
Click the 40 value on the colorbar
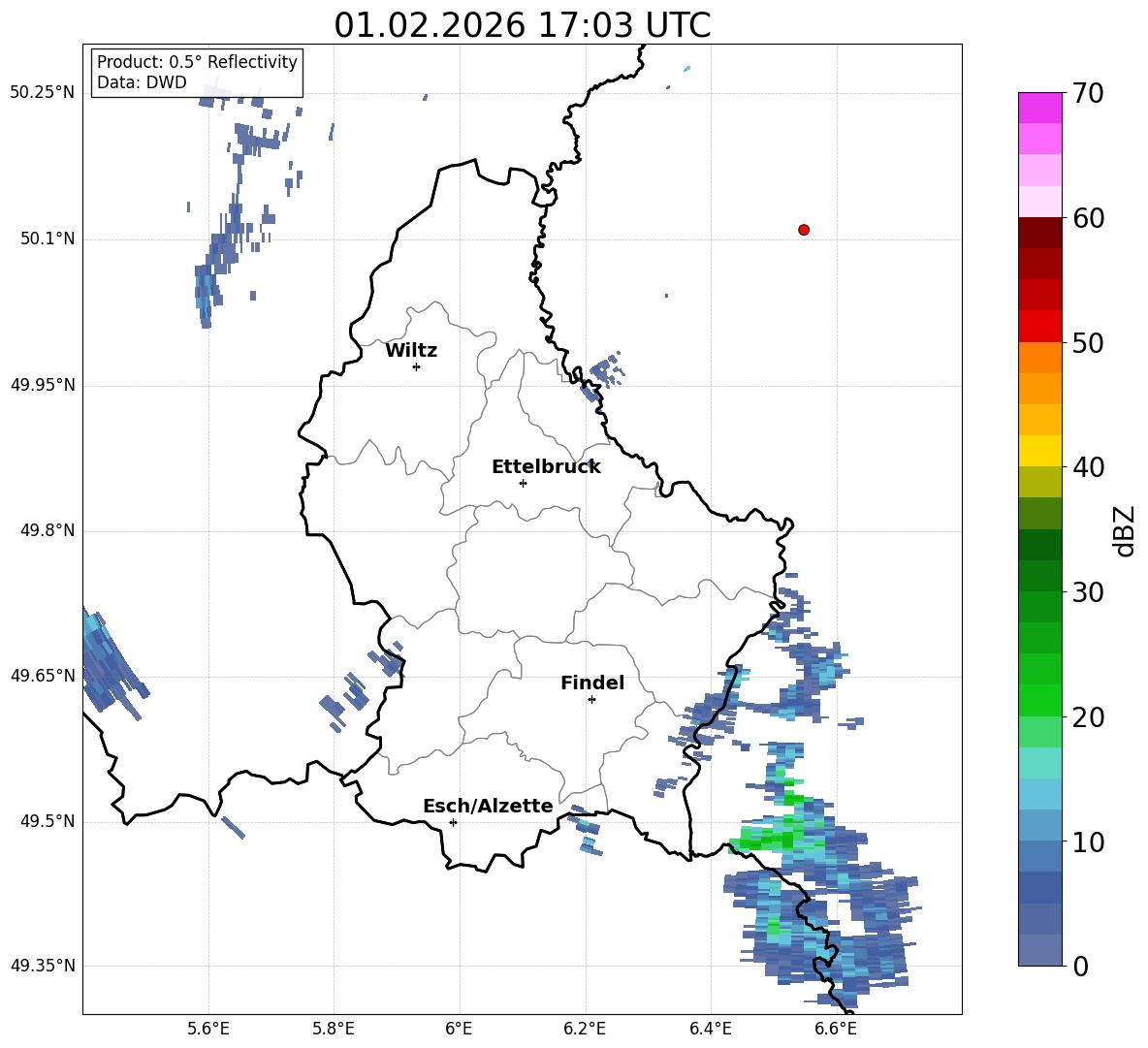click(x=1088, y=467)
